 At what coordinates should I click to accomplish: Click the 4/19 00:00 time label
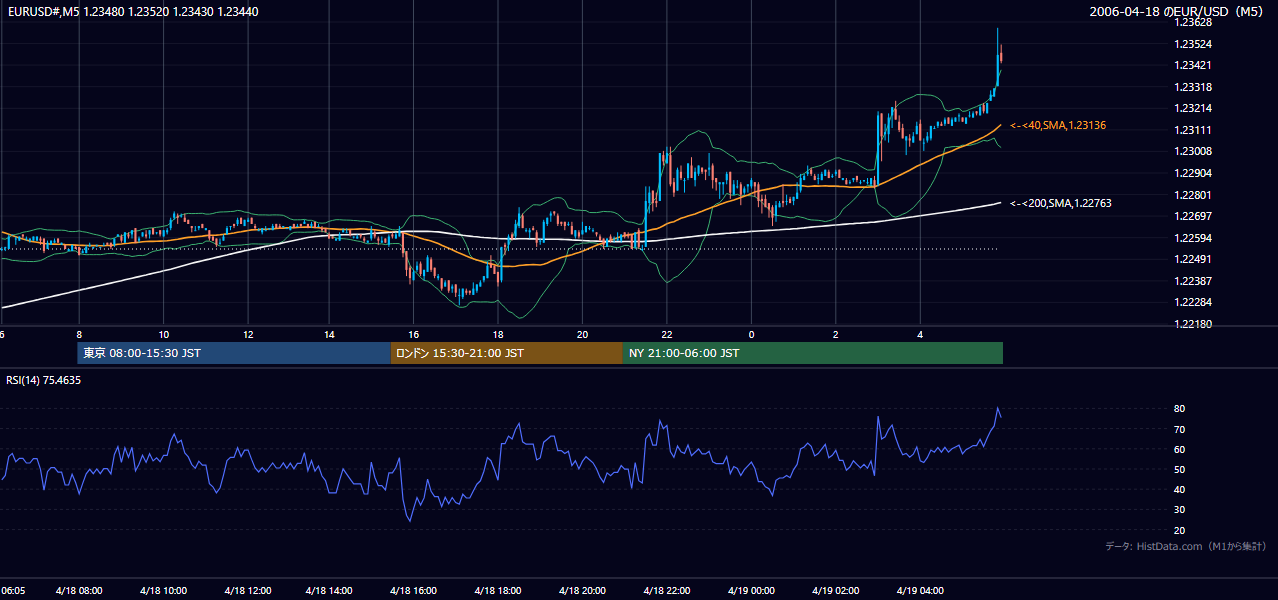(x=750, y=590)
